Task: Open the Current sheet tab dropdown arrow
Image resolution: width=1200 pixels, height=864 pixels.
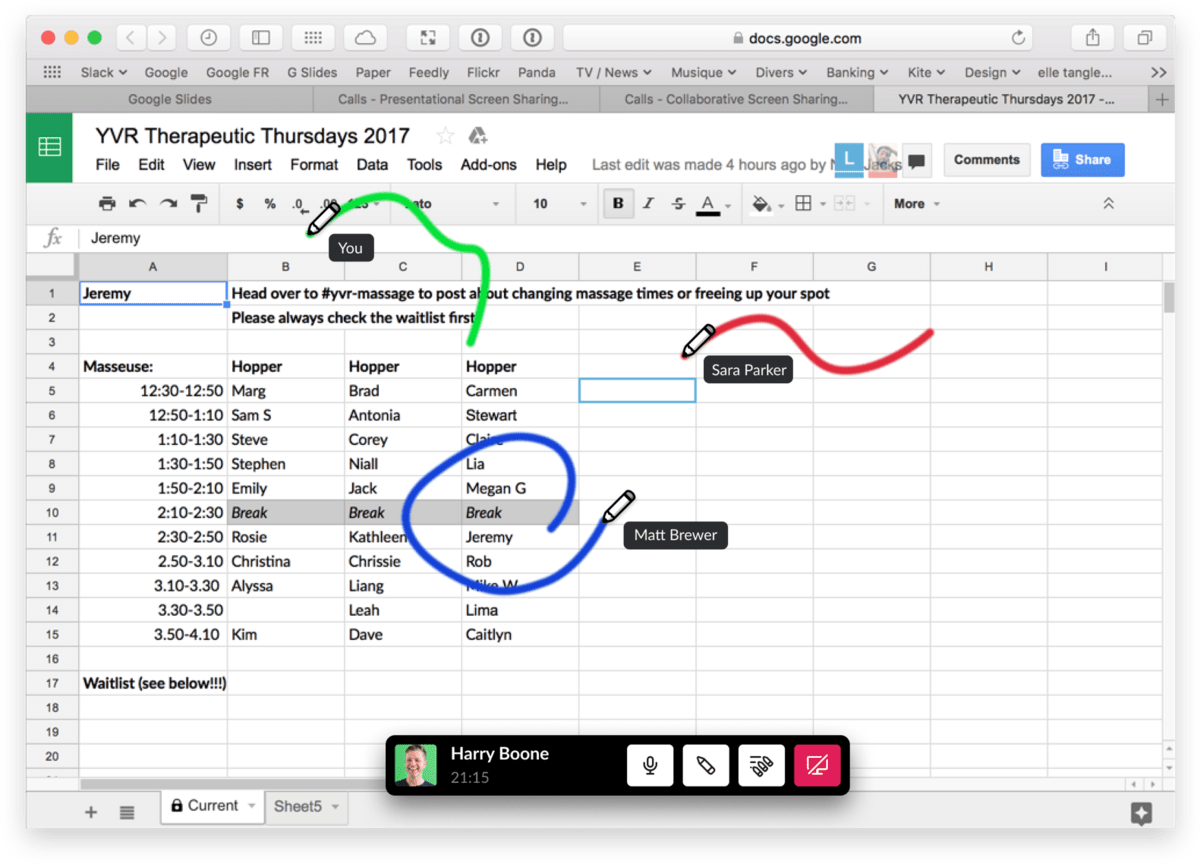Action: click(251, 806)
